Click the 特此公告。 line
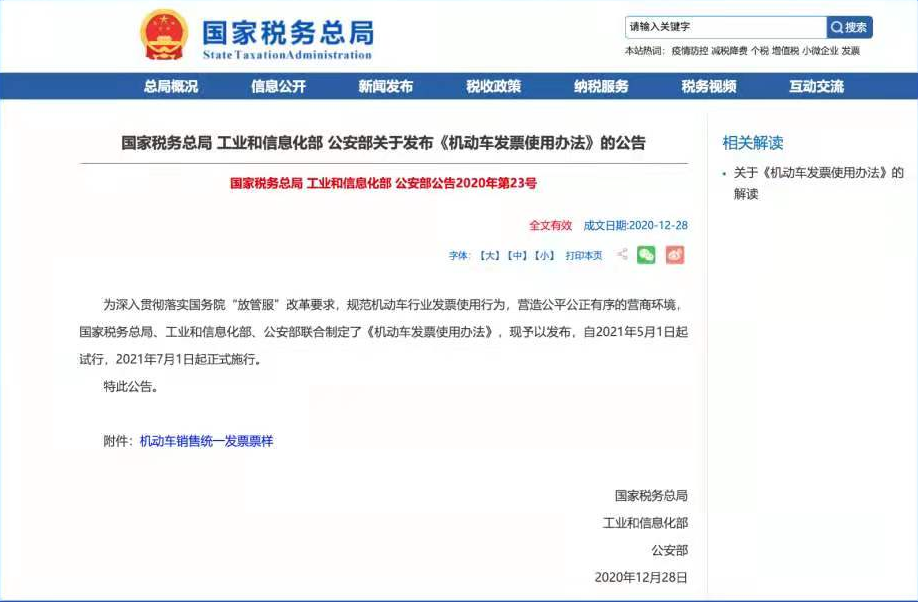Image resolution: width=918 pixels, height=602 pixels. point(131,386)
